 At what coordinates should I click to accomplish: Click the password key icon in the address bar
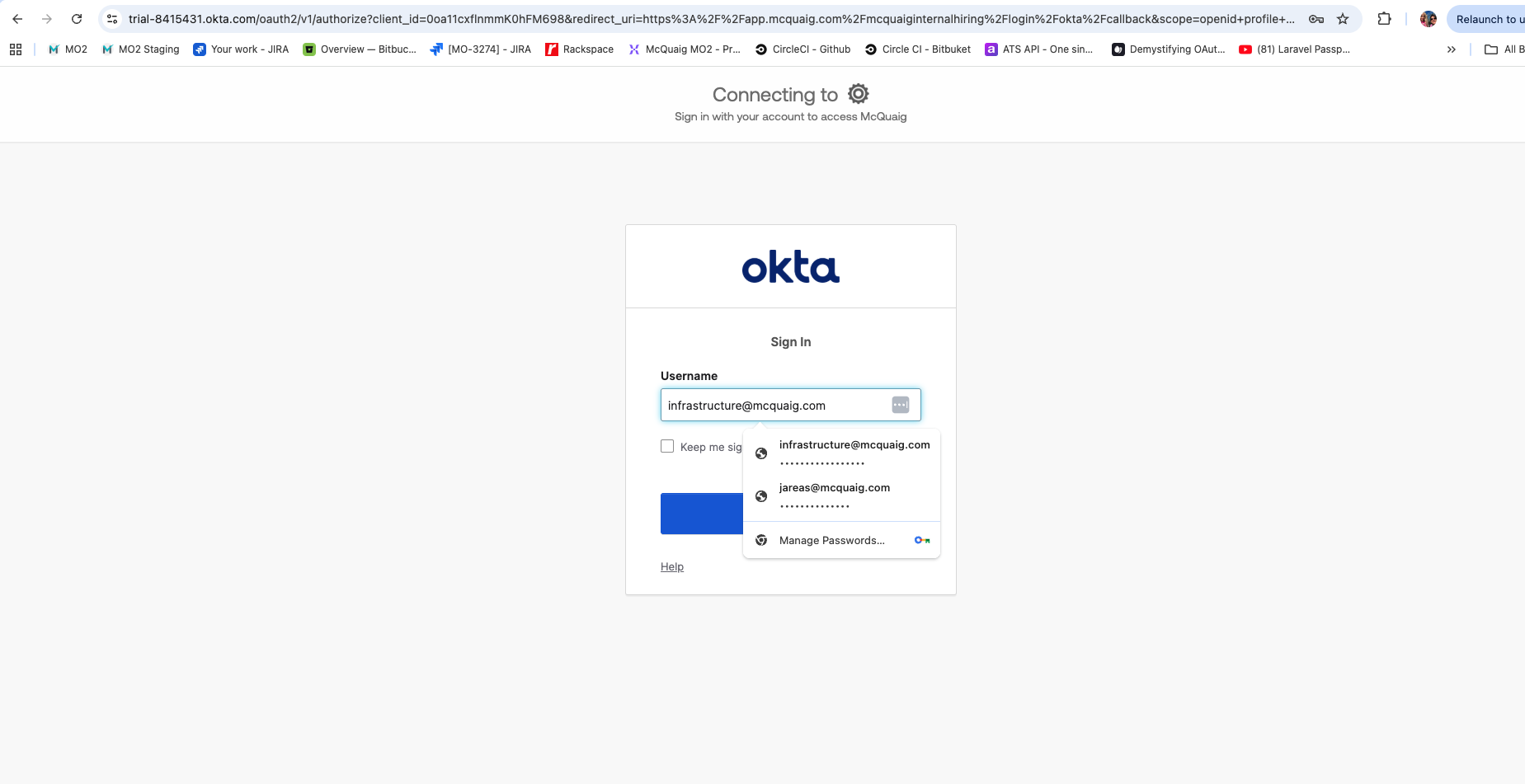coord(1315,18)
